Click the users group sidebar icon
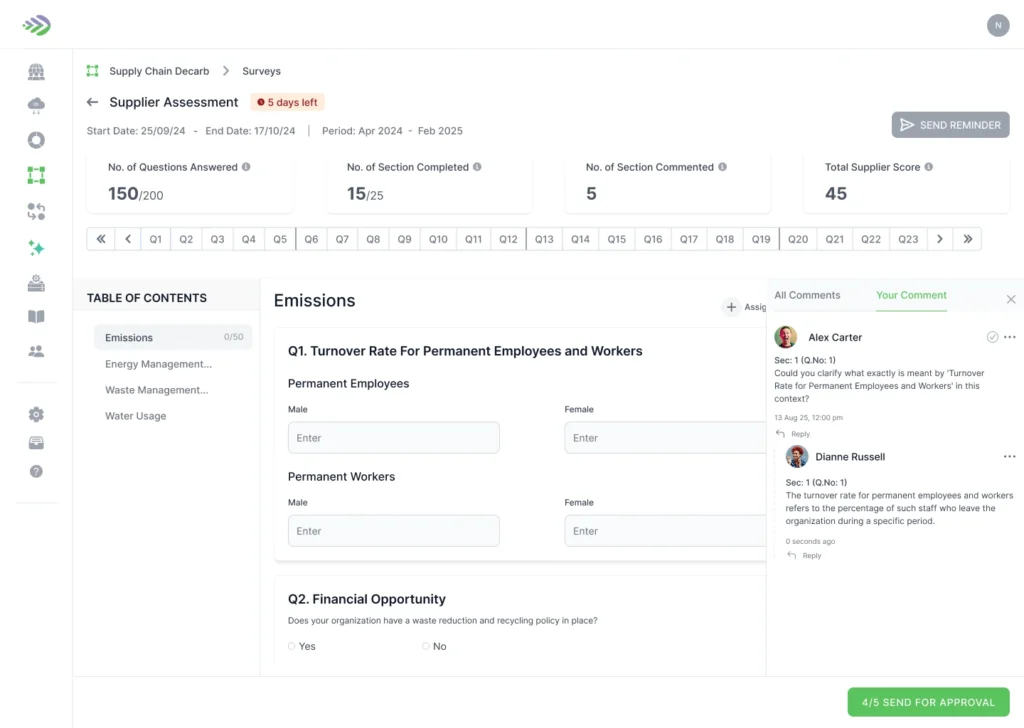Screen dimensions: 1024x728 tap(36, 351)
